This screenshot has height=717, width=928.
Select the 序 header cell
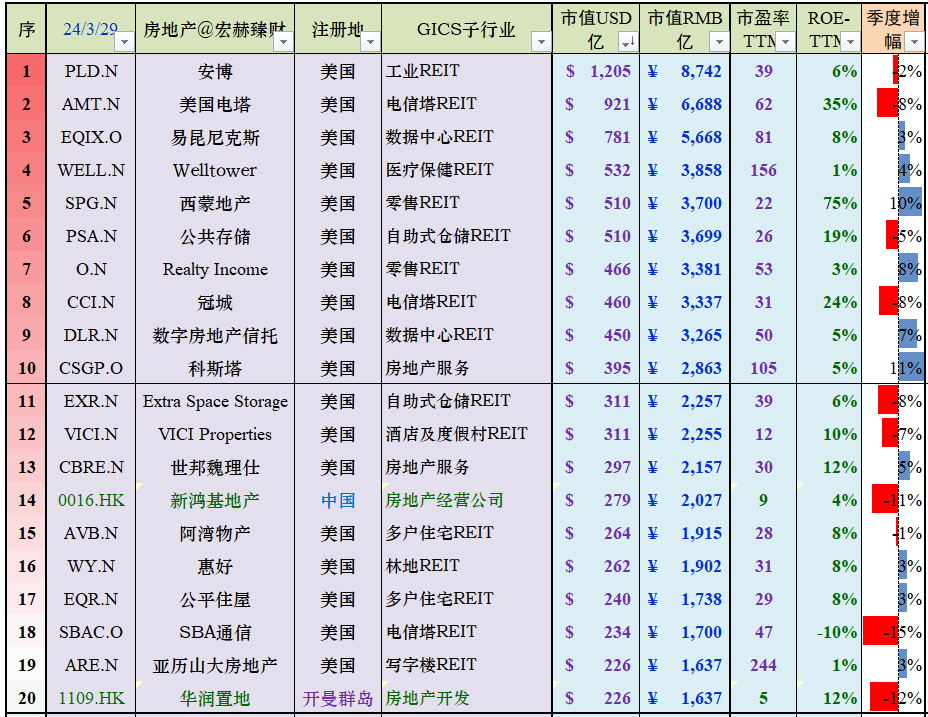26,29
